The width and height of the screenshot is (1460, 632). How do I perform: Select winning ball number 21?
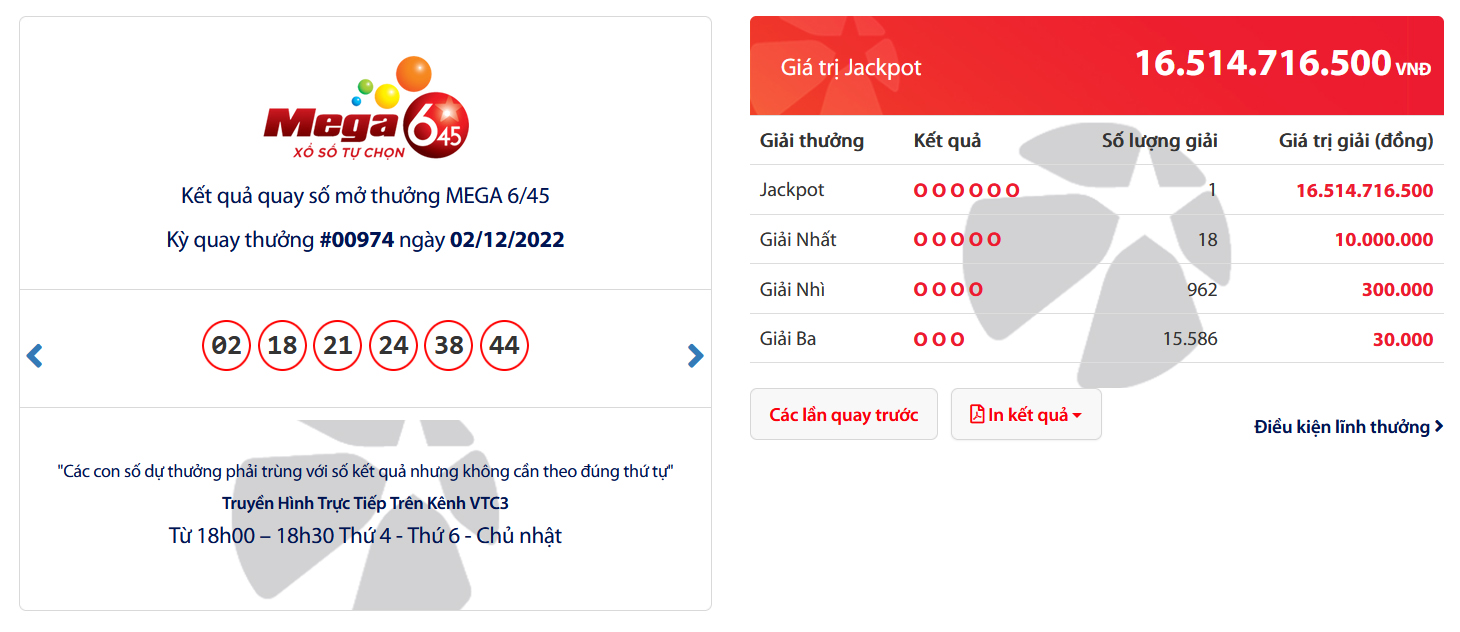click(x=338, y=346)
